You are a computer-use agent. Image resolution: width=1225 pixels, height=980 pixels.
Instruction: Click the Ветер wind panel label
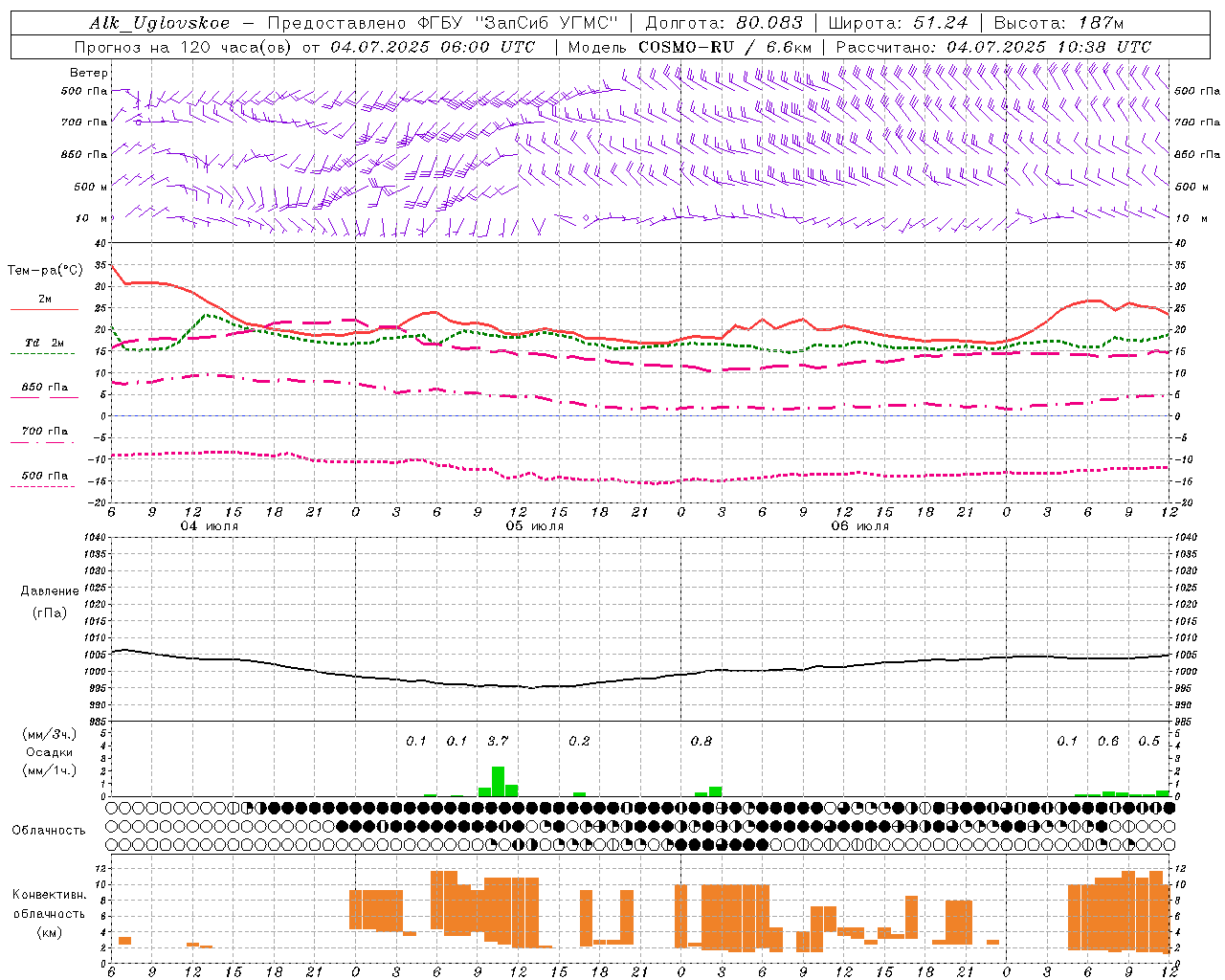(89, 73)
